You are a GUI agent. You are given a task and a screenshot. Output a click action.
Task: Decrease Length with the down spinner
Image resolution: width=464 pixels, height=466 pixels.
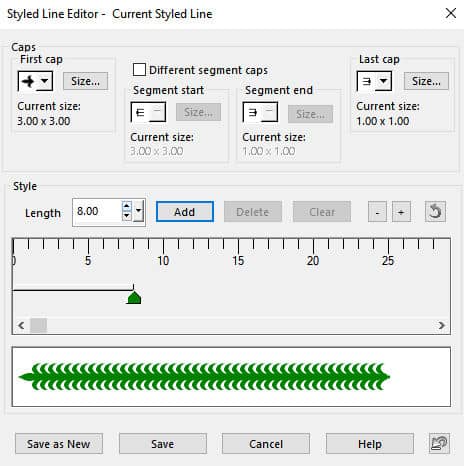click(127, 216)
